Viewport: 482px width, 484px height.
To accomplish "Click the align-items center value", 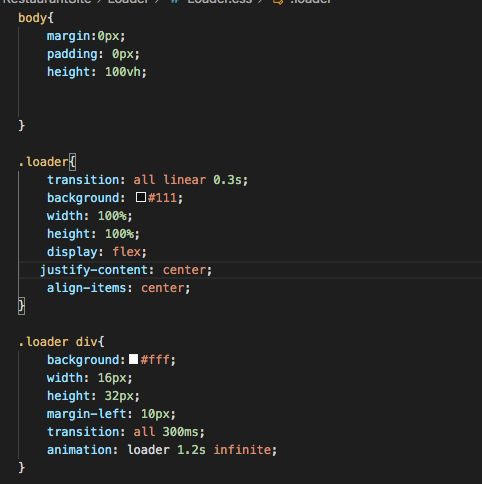I will (x=162, y=288).
